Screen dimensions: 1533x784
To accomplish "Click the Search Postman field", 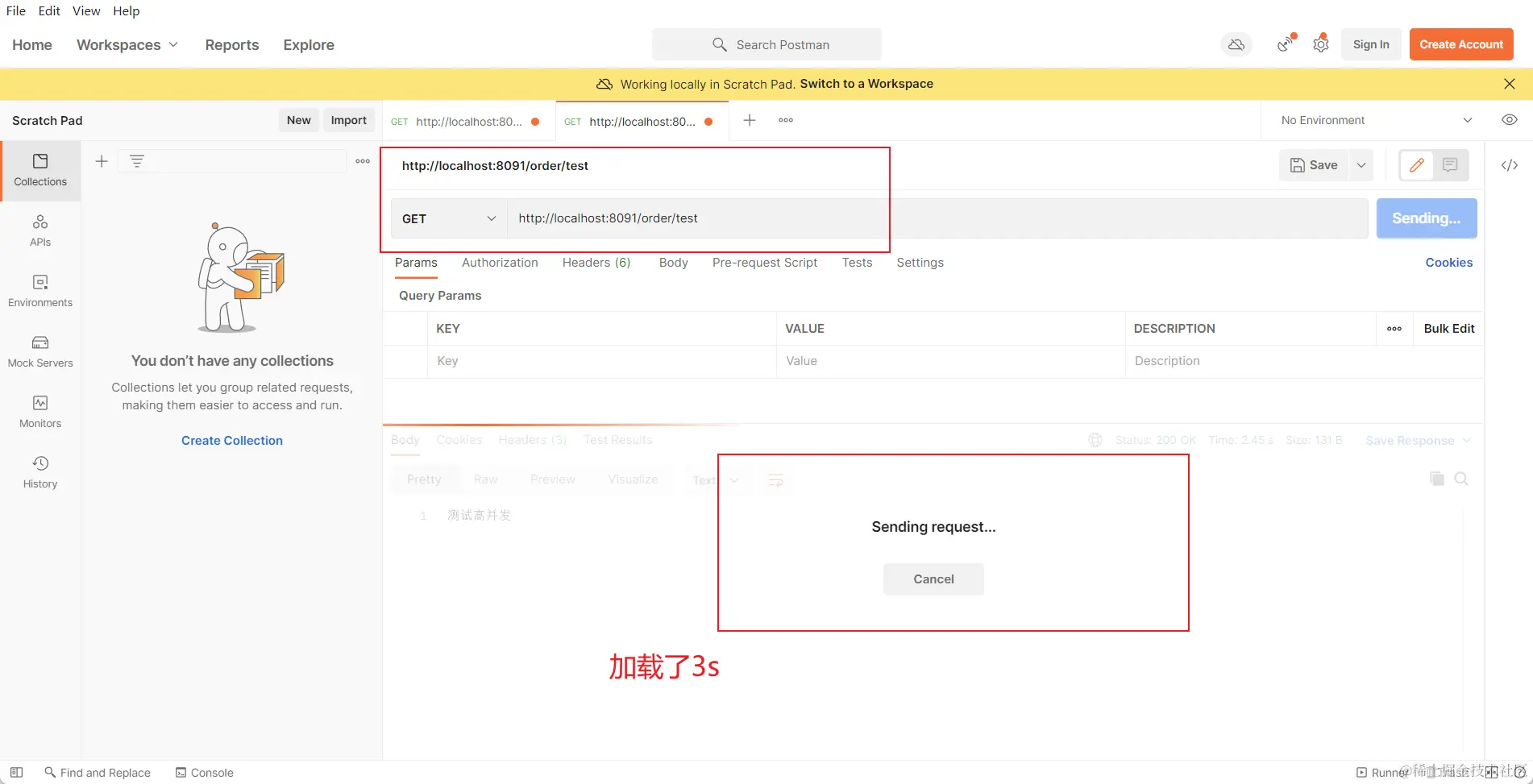I will pos(766,44).
